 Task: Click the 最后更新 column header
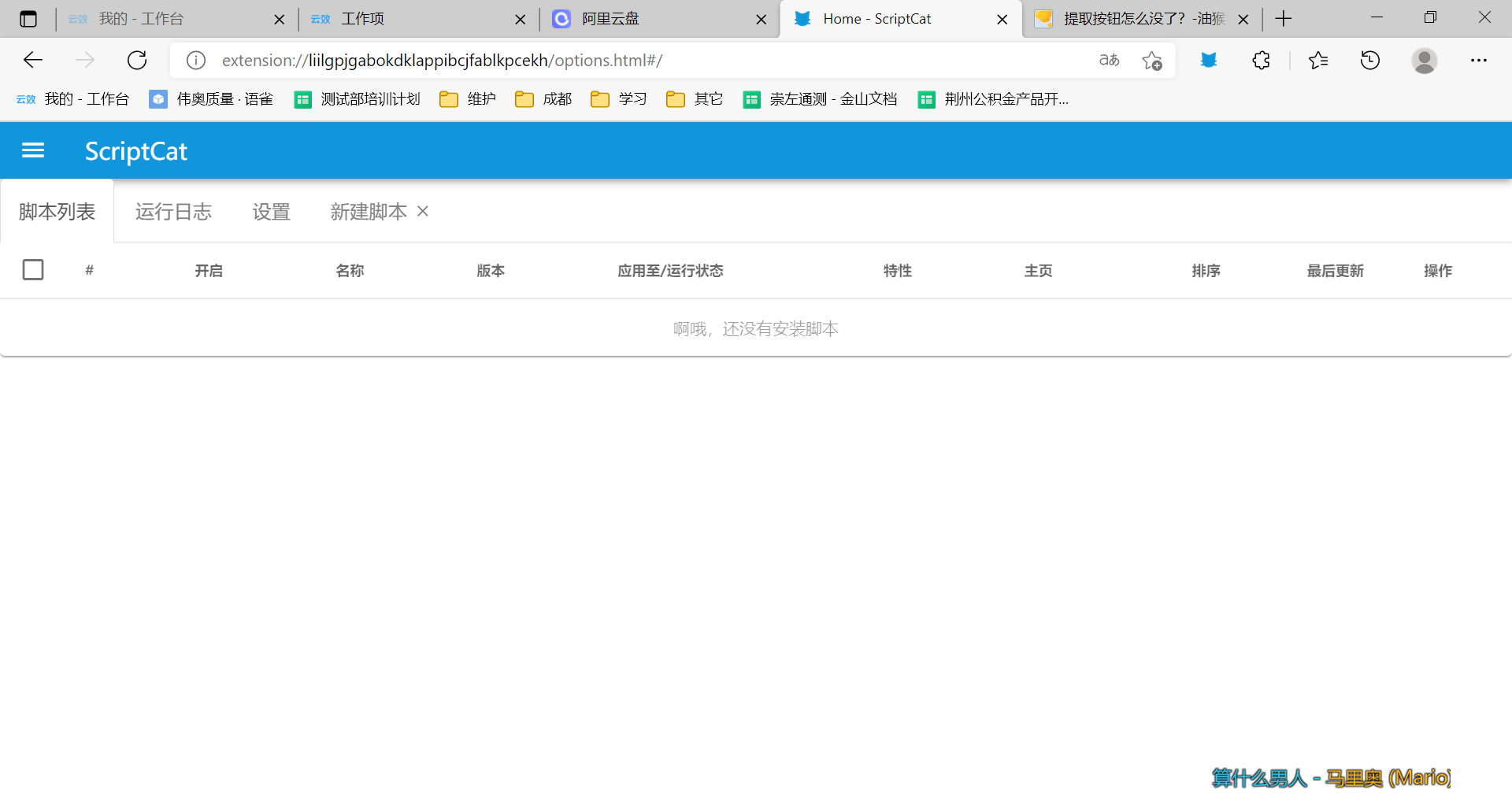tap(1336, 271)
